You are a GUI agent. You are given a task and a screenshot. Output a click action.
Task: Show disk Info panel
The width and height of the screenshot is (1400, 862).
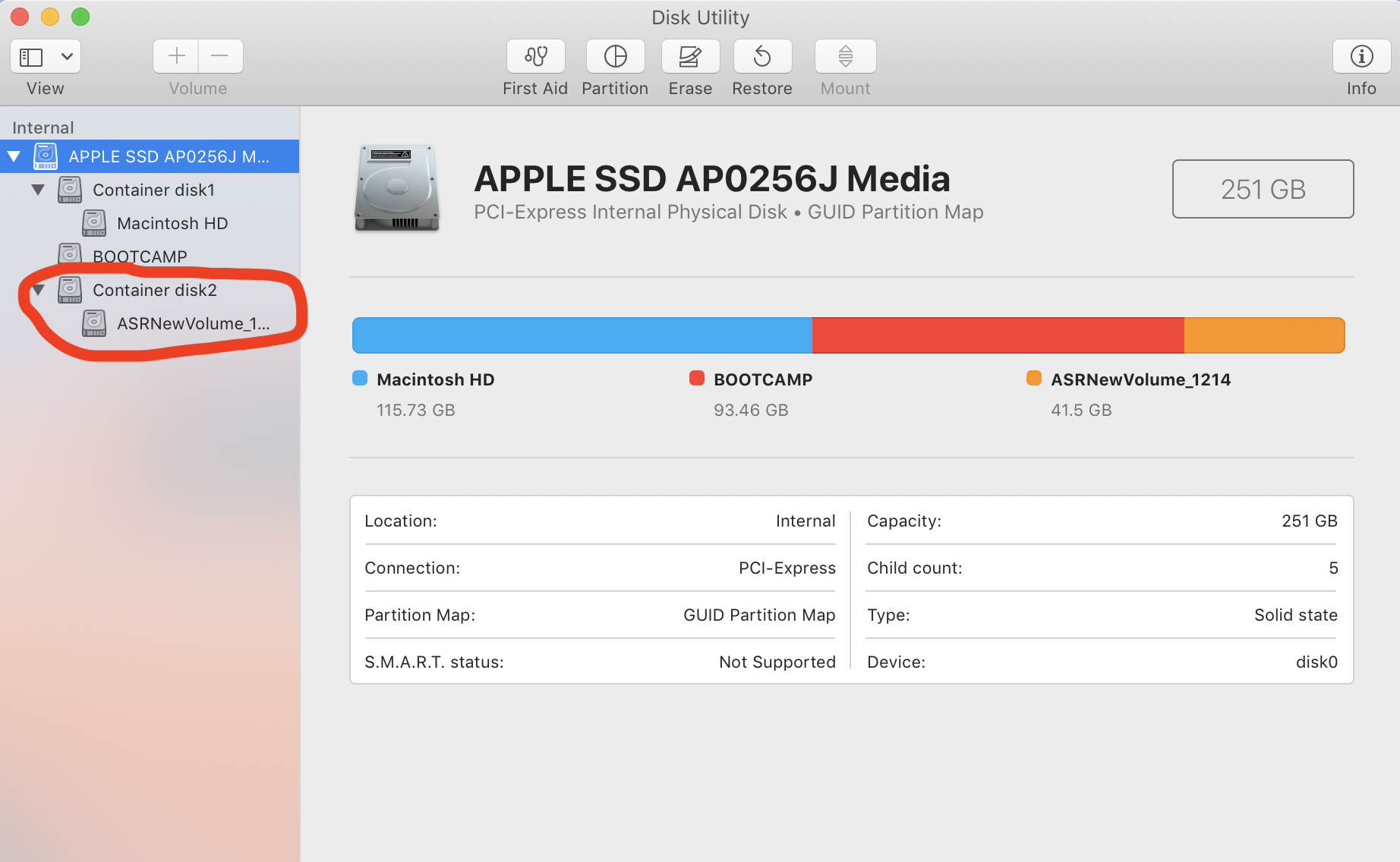[1361, 56]
